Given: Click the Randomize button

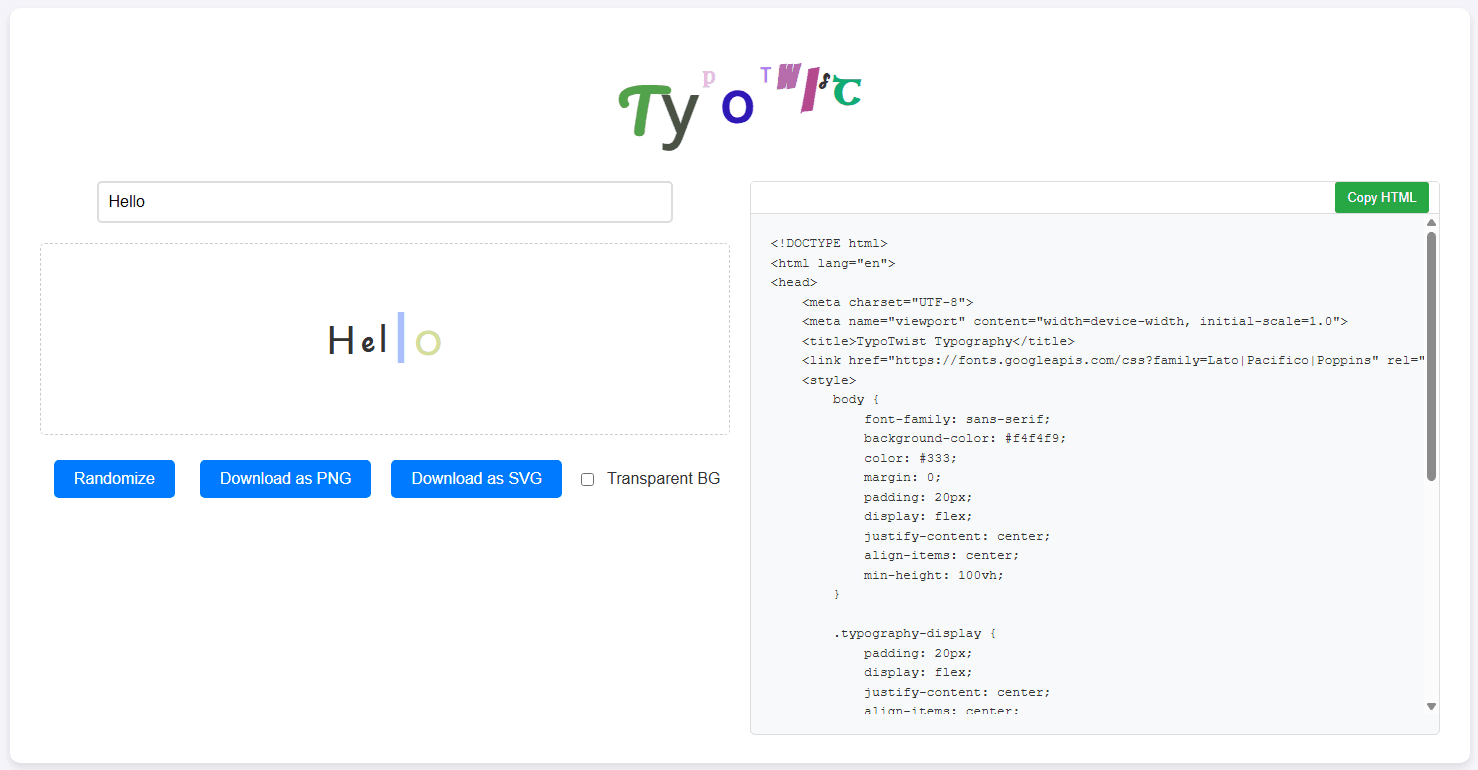Looking at the screenshot, I should click(x=114, y=479).
